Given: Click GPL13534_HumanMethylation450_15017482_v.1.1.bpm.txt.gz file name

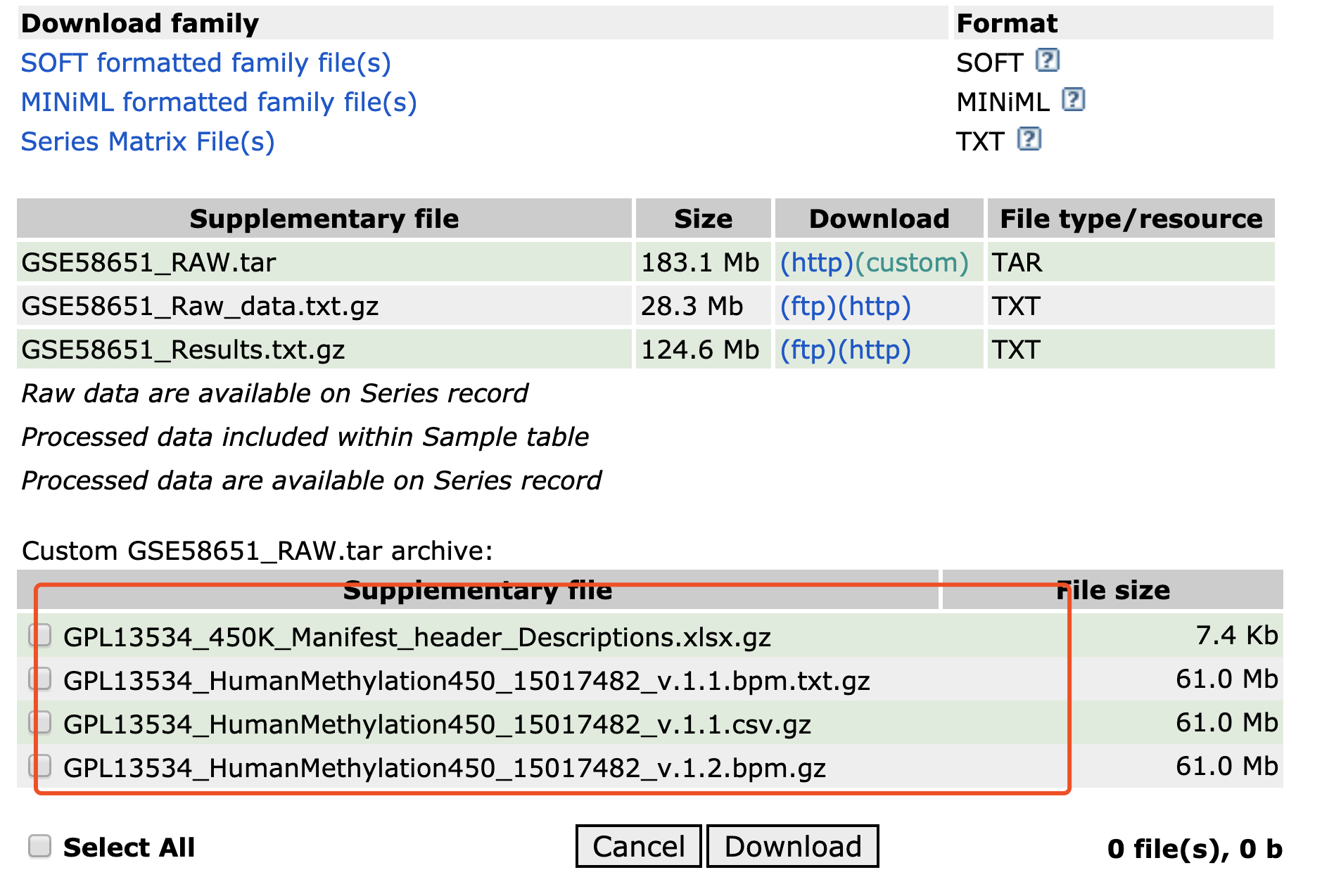Looking at the screenshot, I should click(467, 681).
